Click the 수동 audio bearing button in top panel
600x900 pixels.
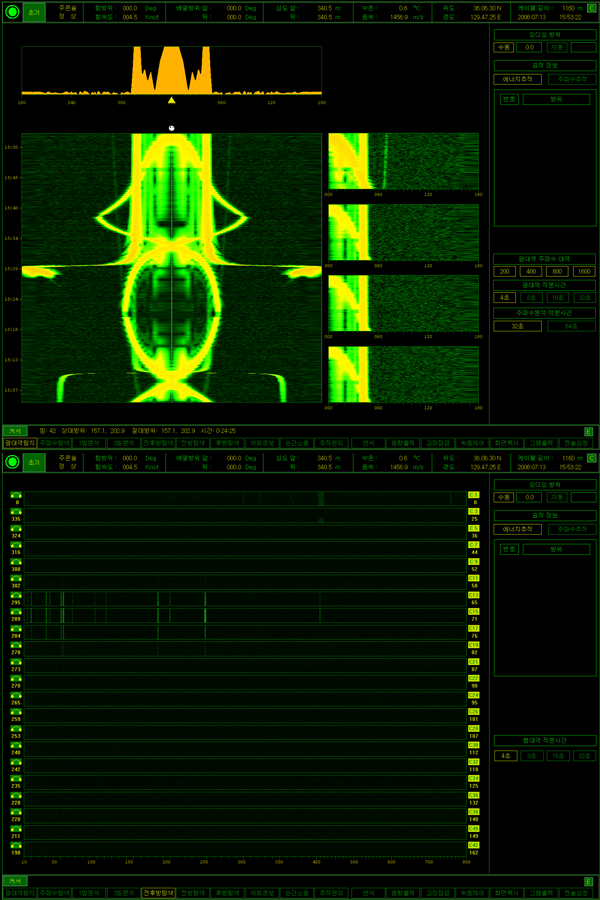click(504, 47)
